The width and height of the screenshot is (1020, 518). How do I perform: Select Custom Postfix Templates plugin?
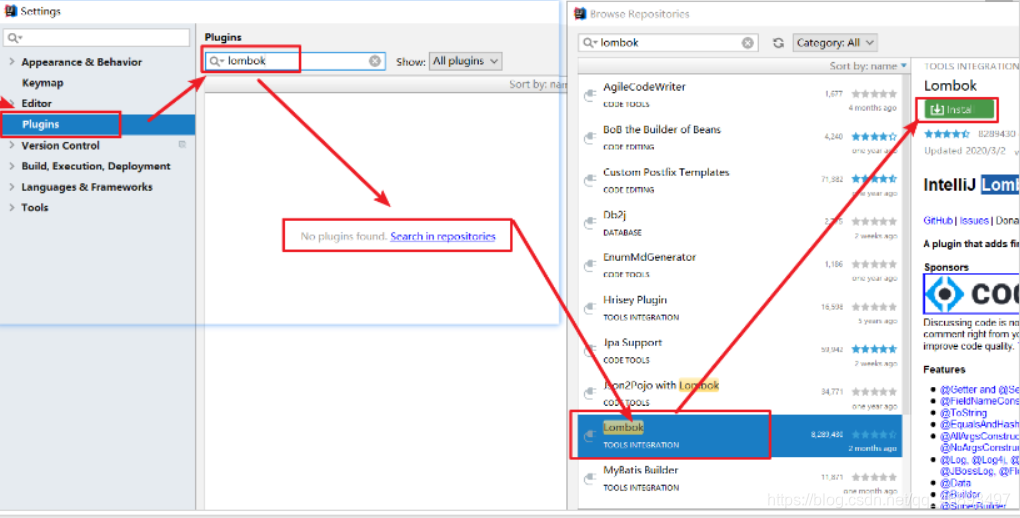pyautogui.click(x=740, y=180)
